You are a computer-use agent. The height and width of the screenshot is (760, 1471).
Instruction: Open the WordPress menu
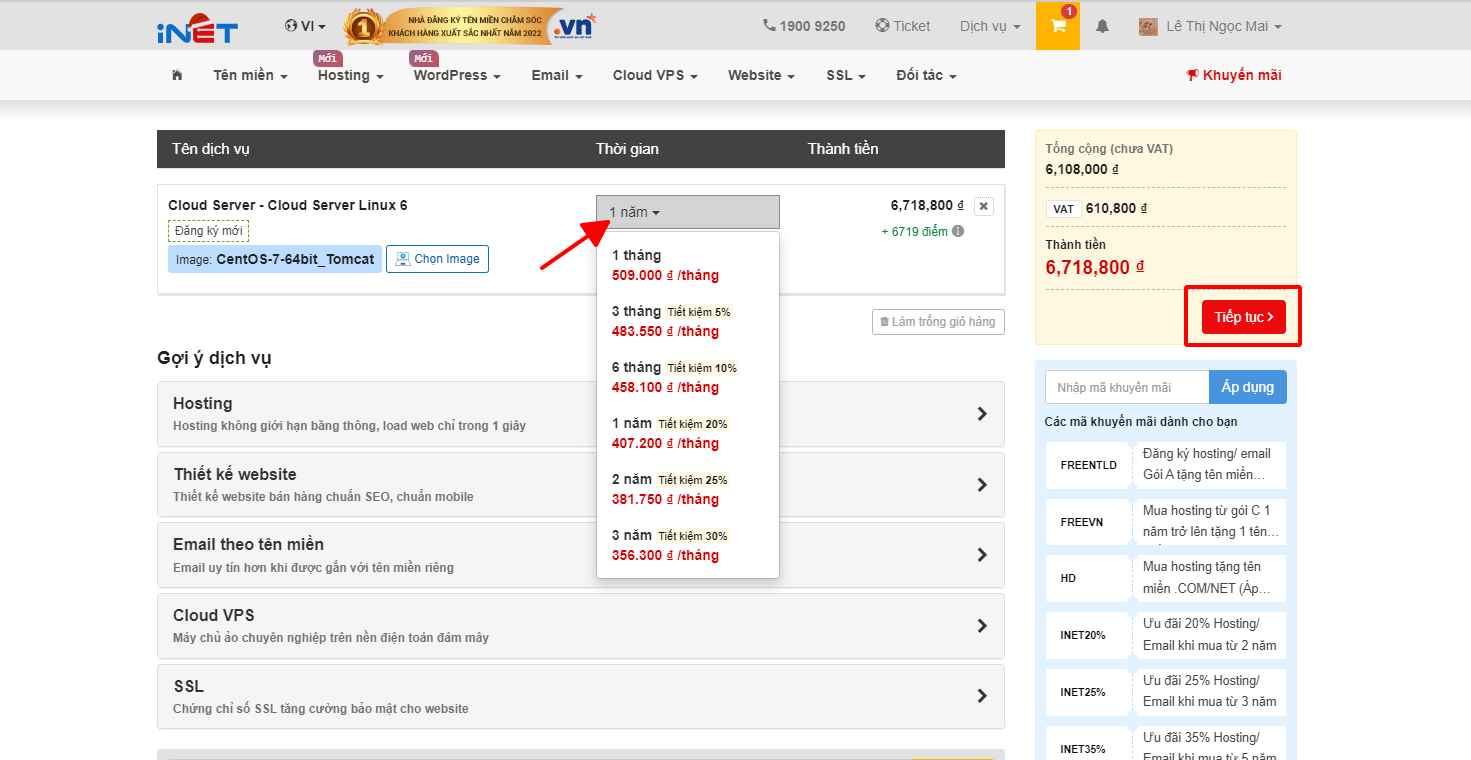click(457, 75)
